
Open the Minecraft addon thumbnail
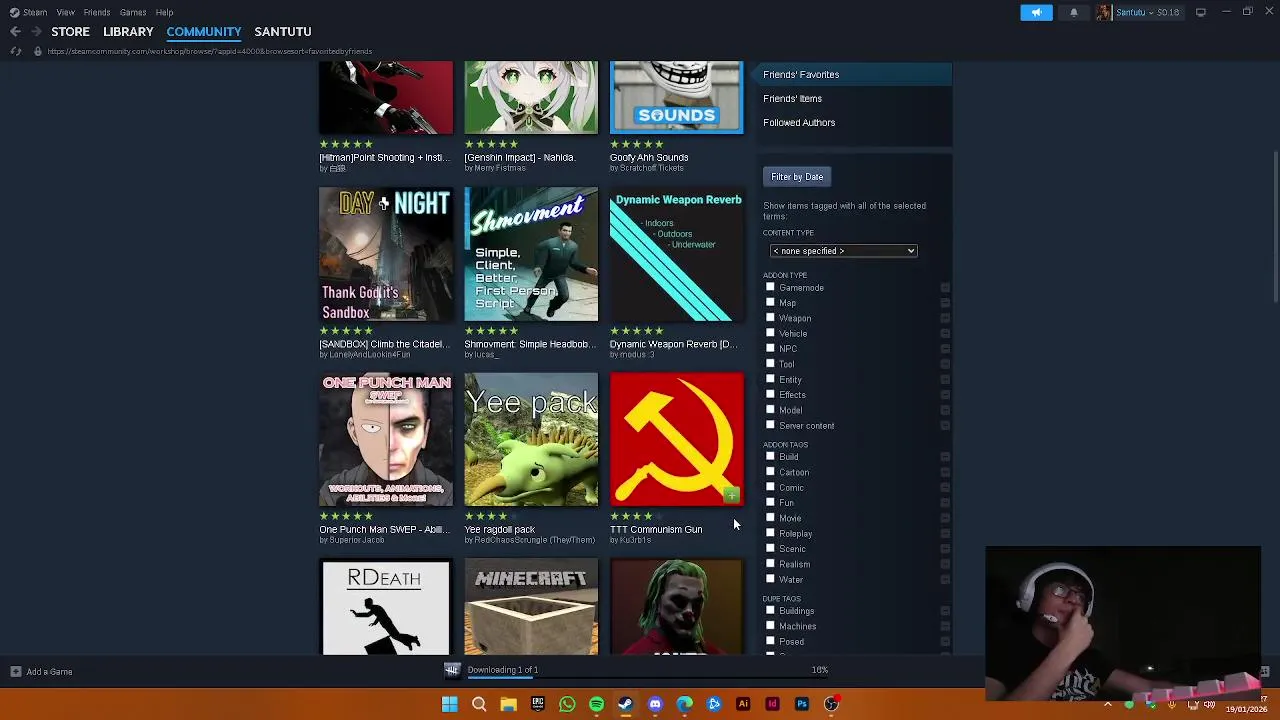tap(531, 607)
